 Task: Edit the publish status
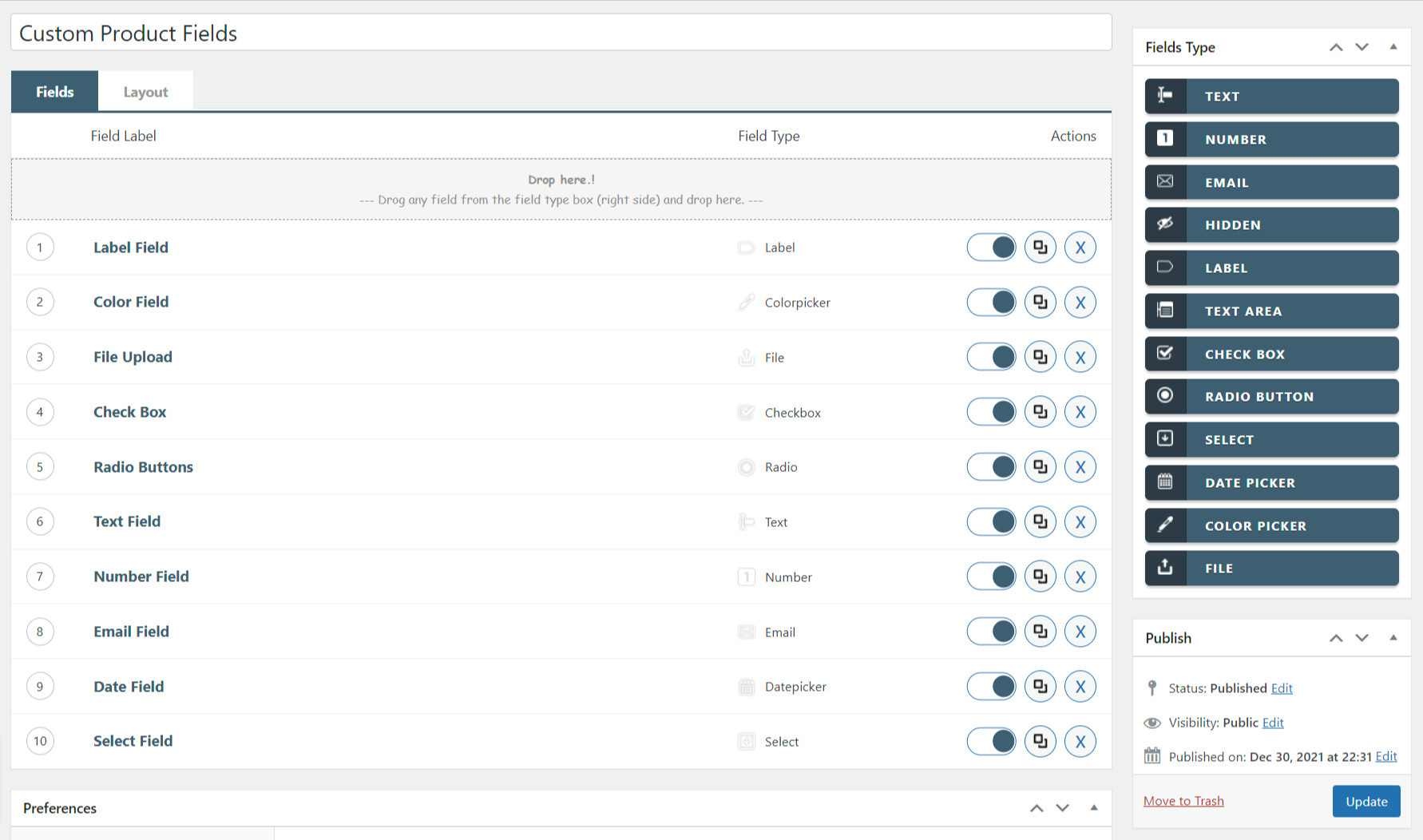coord(1282,688)
